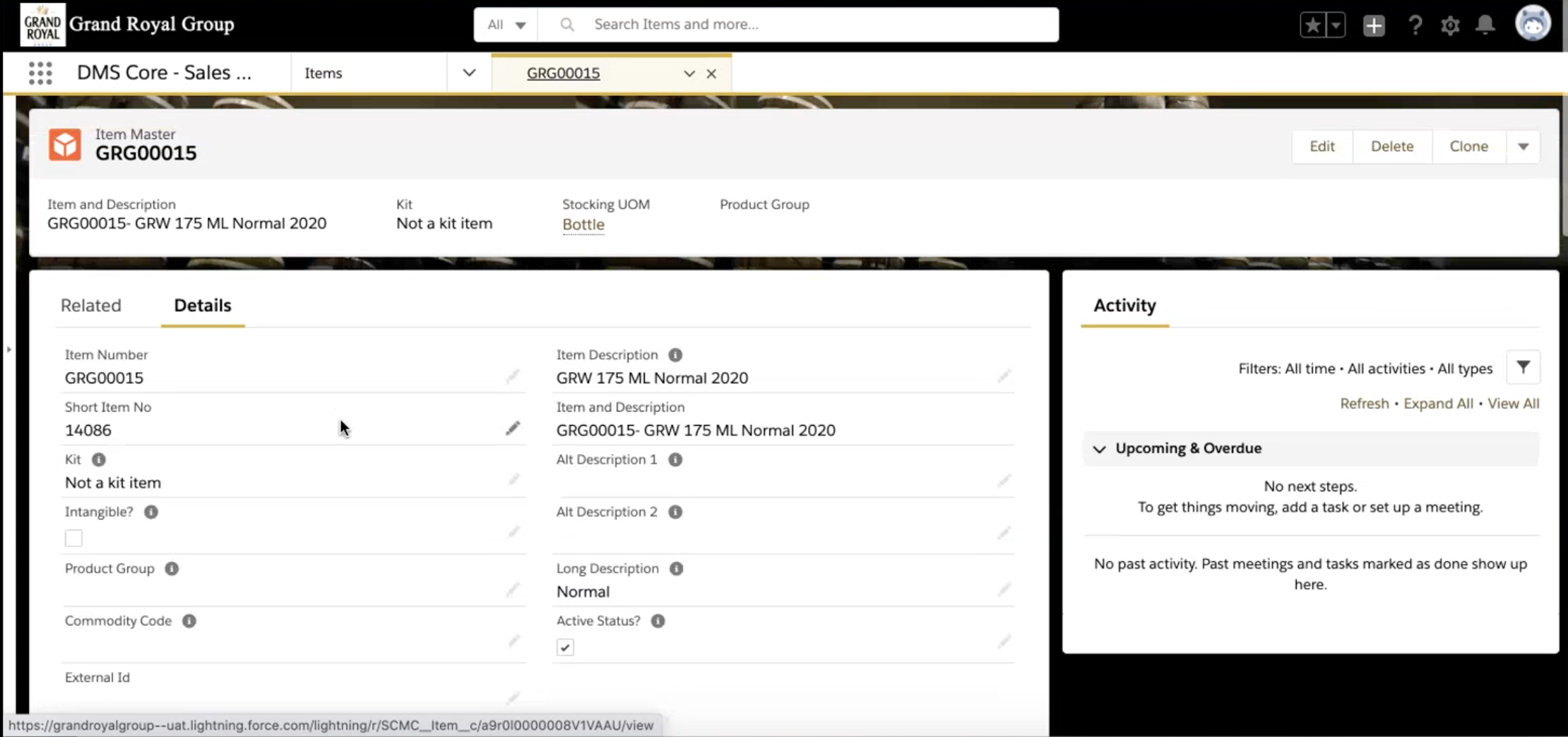Open the user profile avatar
Image resolution: width=1568 pixels, height=737 pixels.
1533,24
